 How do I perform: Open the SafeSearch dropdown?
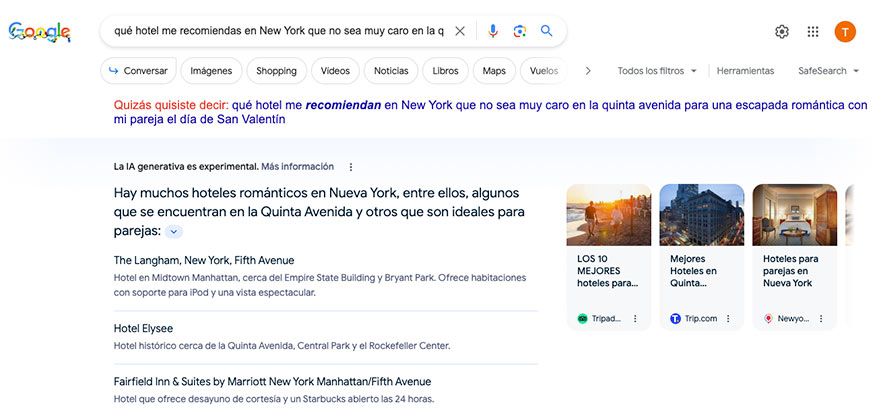828,71
